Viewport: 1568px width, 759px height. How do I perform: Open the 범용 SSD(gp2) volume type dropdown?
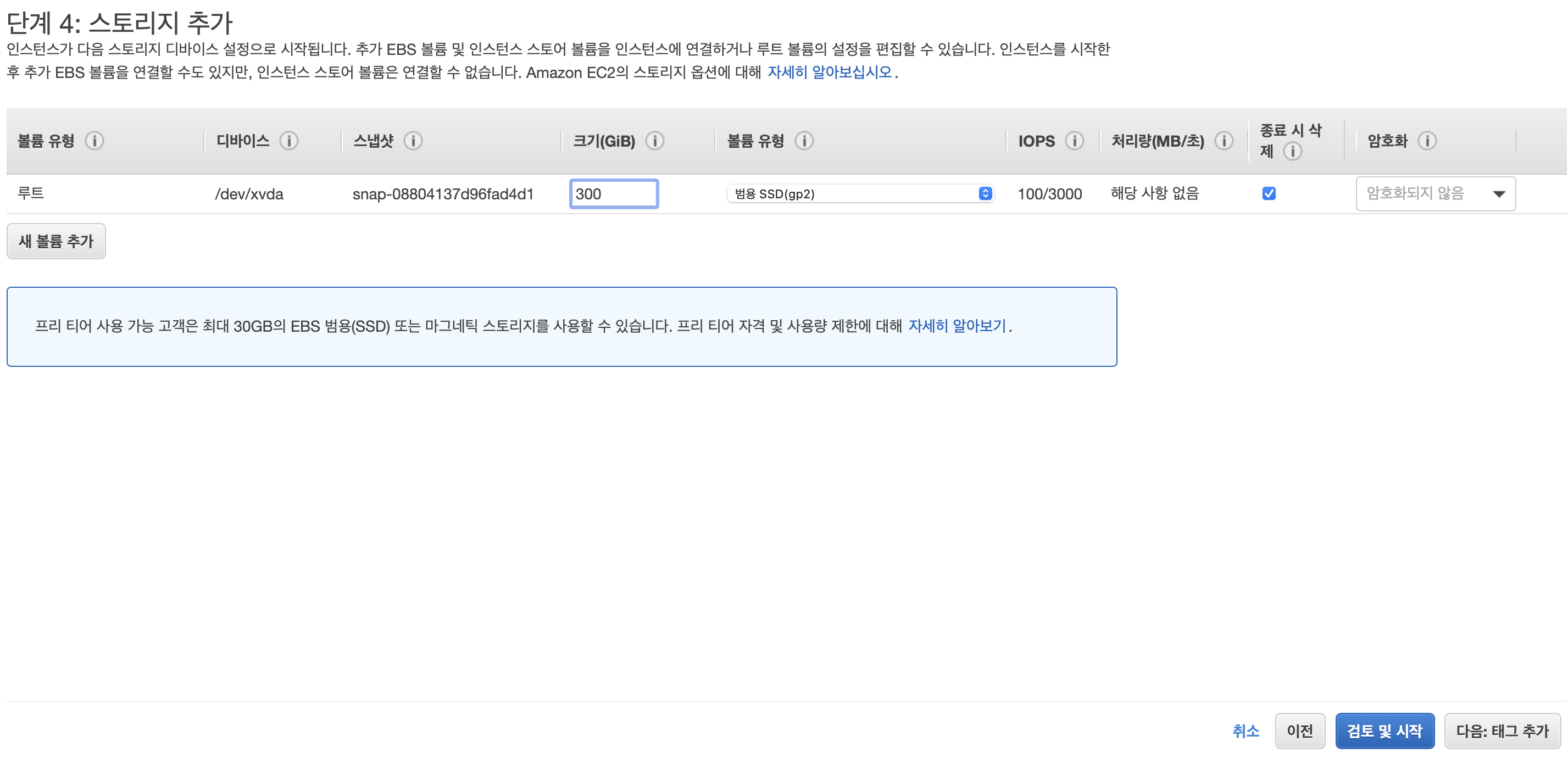(x=859, y=193)
